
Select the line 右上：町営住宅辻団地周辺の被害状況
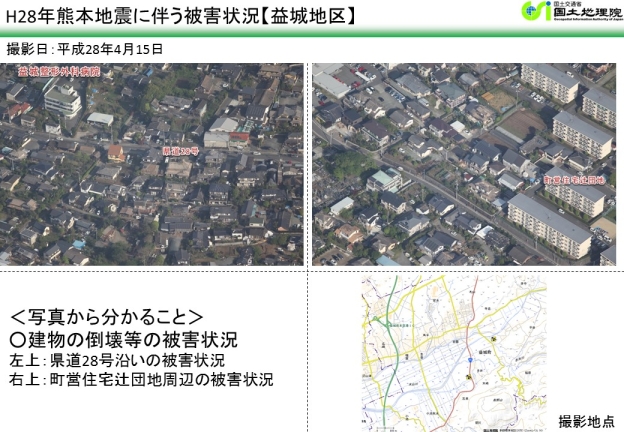click(141, 379)
